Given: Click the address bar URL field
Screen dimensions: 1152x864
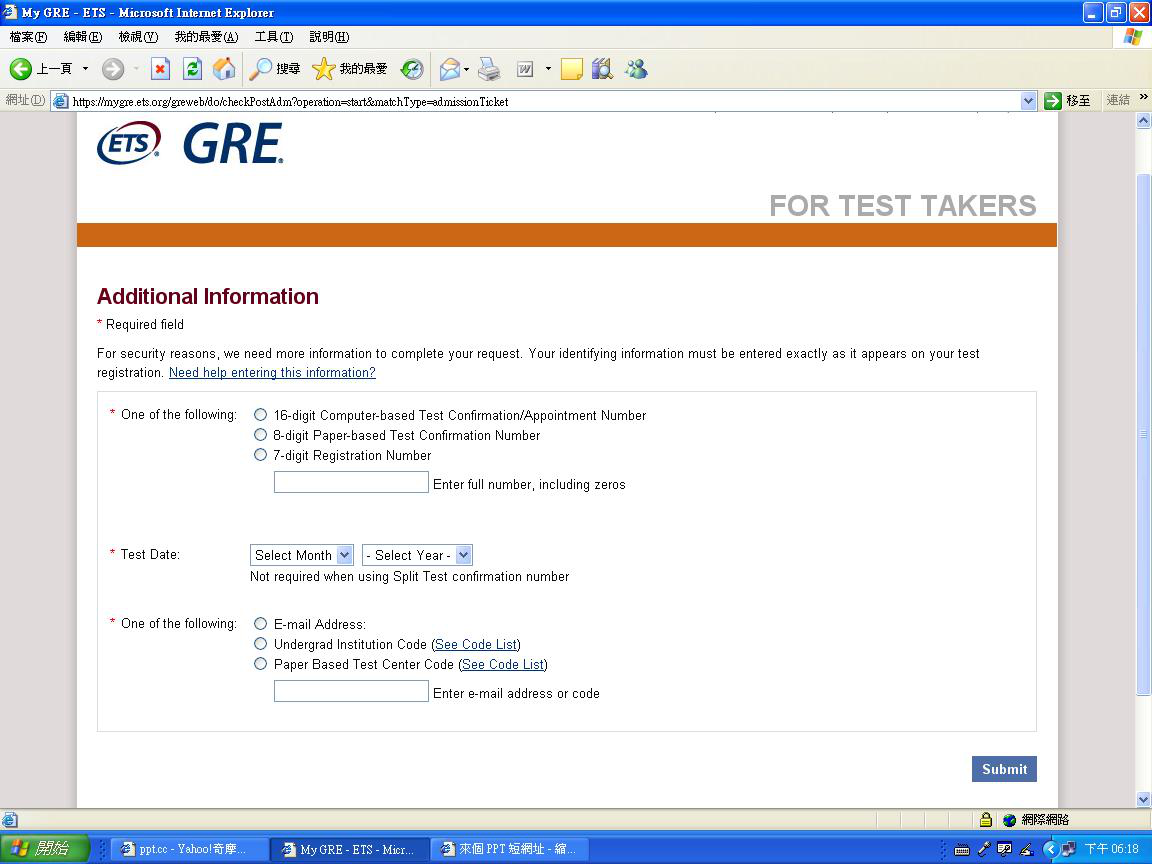Looking at the screenshot, I should [544, 101].
